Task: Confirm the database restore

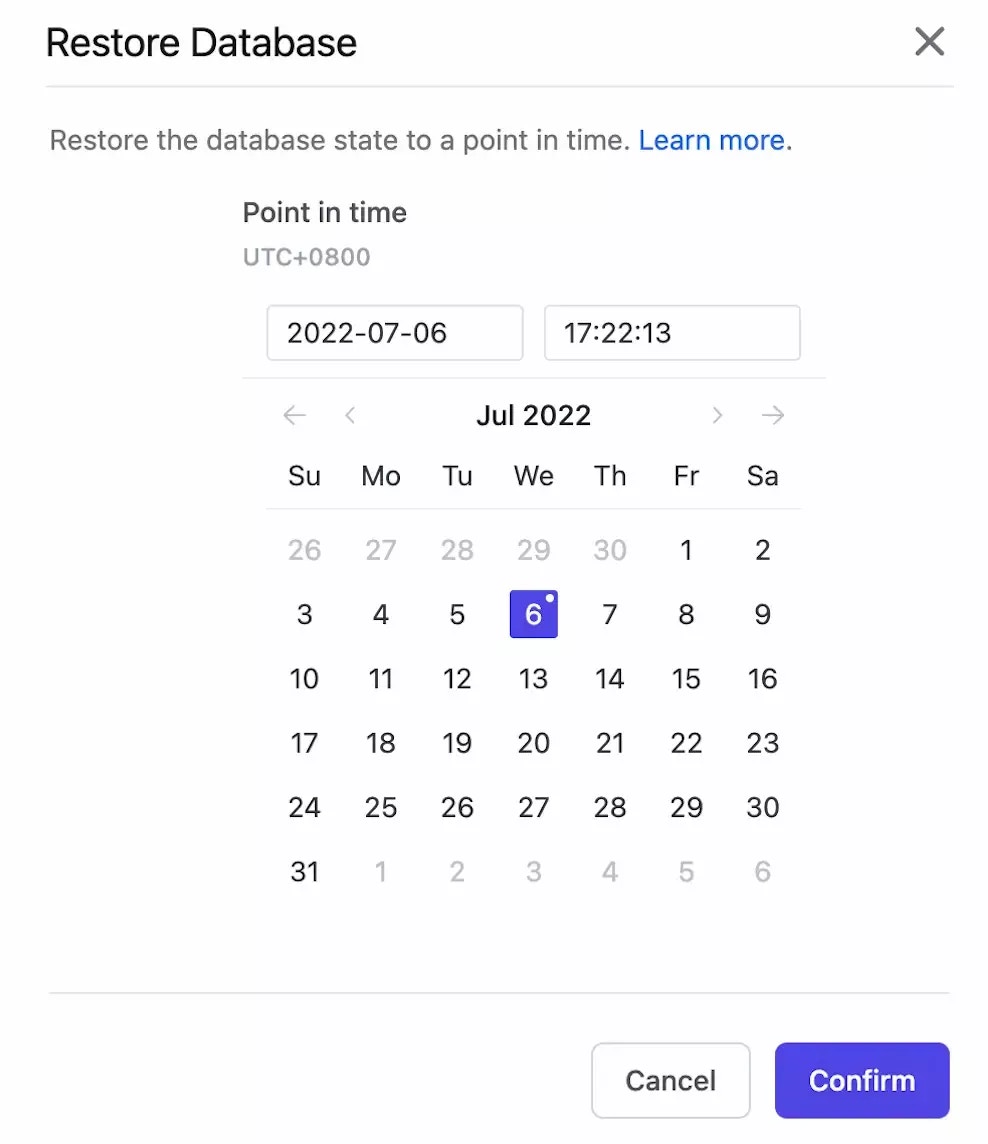Action: pos(861,1080)
